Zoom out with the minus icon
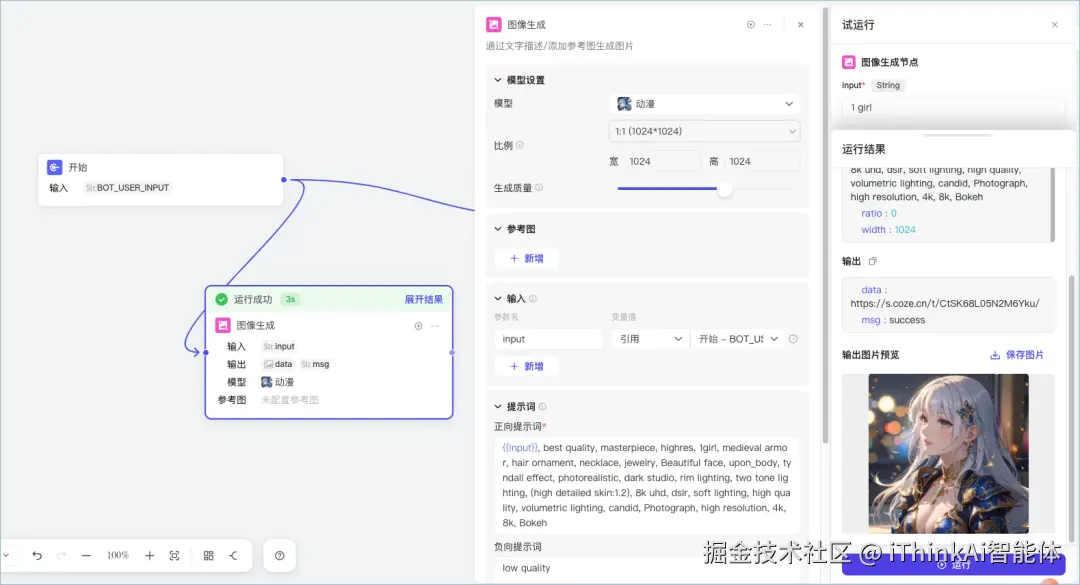The height and width of the screenshot is (585, 1080). tap(86, 555)
